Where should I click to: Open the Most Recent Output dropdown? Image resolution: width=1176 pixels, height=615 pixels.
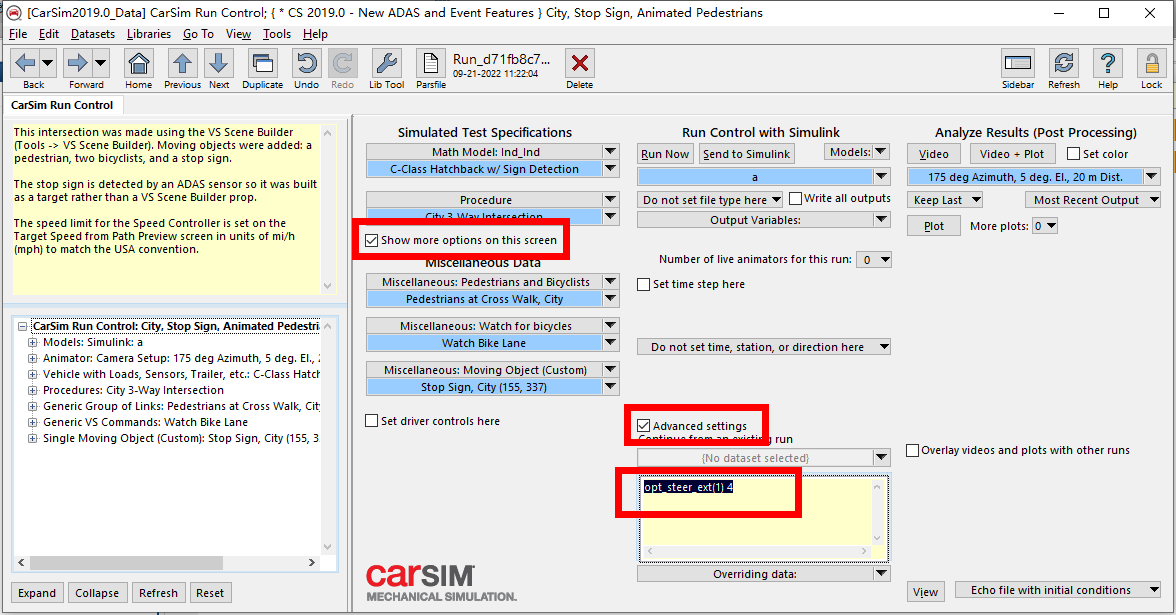coord(1093,200)
